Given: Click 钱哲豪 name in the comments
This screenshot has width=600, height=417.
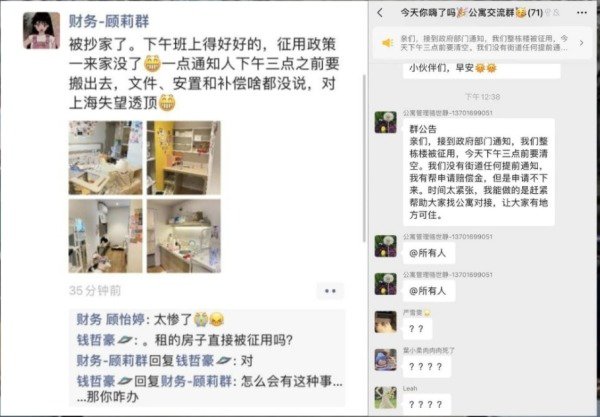Looking at the screenshot, I should pos(96,340).
